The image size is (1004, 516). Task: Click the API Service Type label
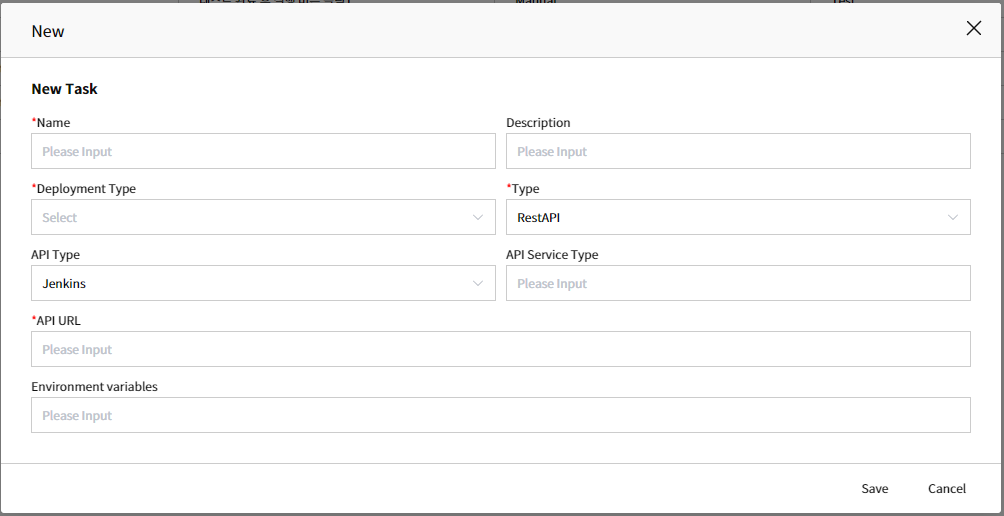tap(552, 255)
